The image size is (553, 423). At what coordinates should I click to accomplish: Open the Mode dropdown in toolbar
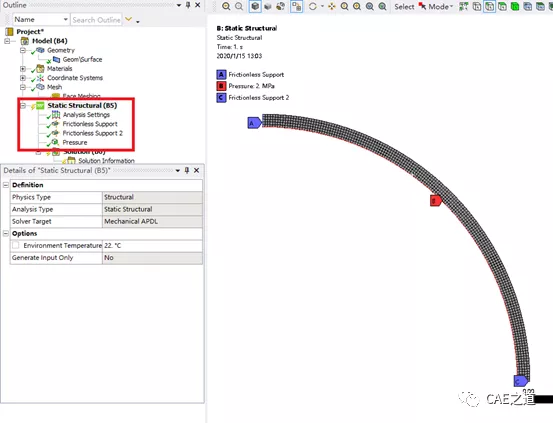coord(440,6)
